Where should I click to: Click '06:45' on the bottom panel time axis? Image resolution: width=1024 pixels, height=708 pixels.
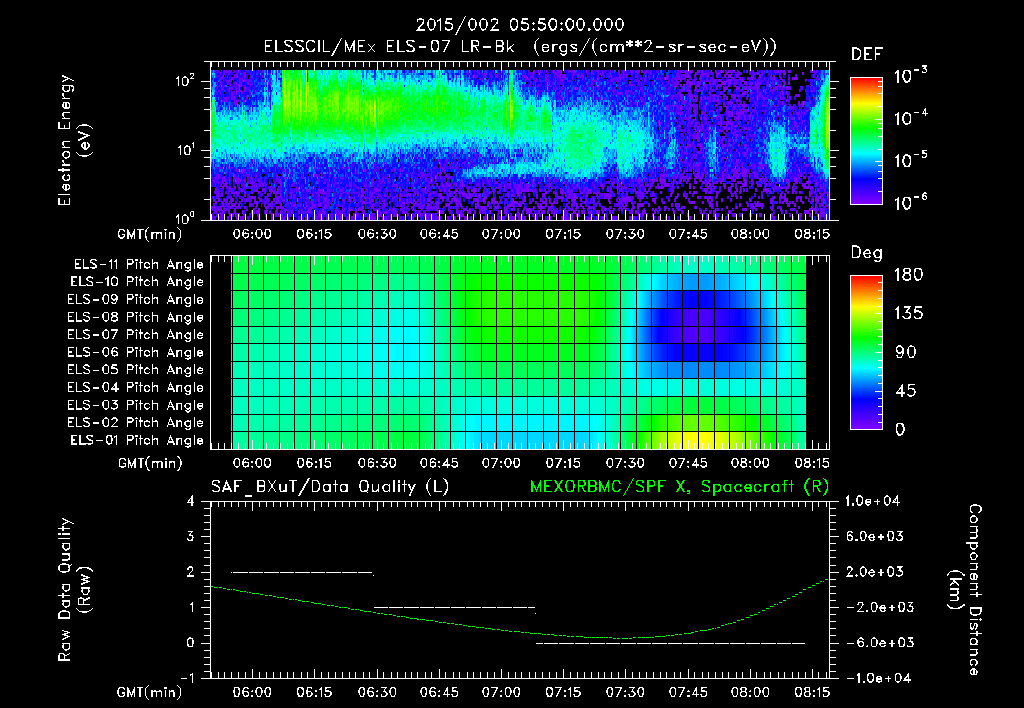[x=439, y=692]
